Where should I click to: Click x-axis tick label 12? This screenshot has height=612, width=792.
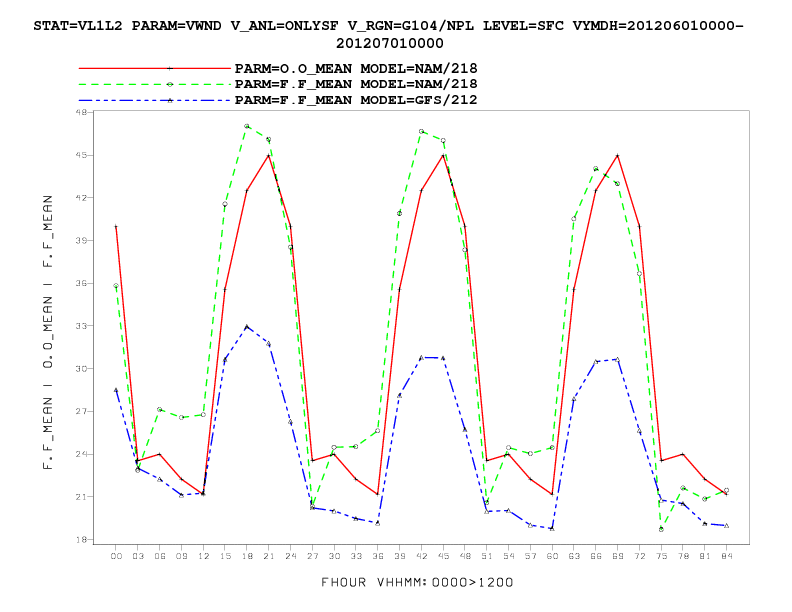203,556
